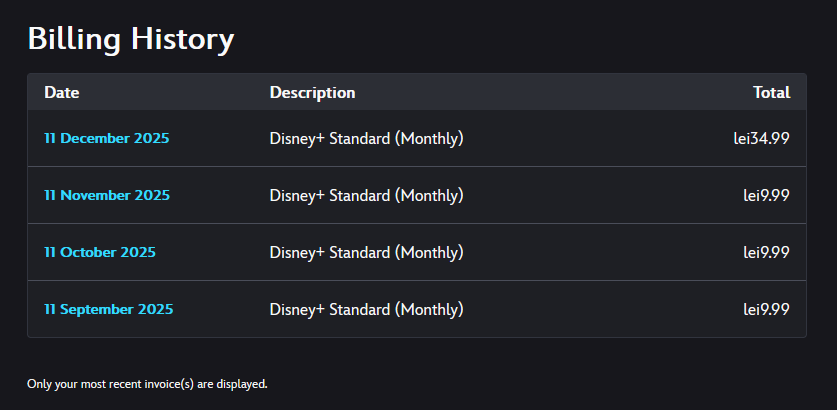Click the Billing History page heading
837x410 pixels.
click(x=131, y=39)
